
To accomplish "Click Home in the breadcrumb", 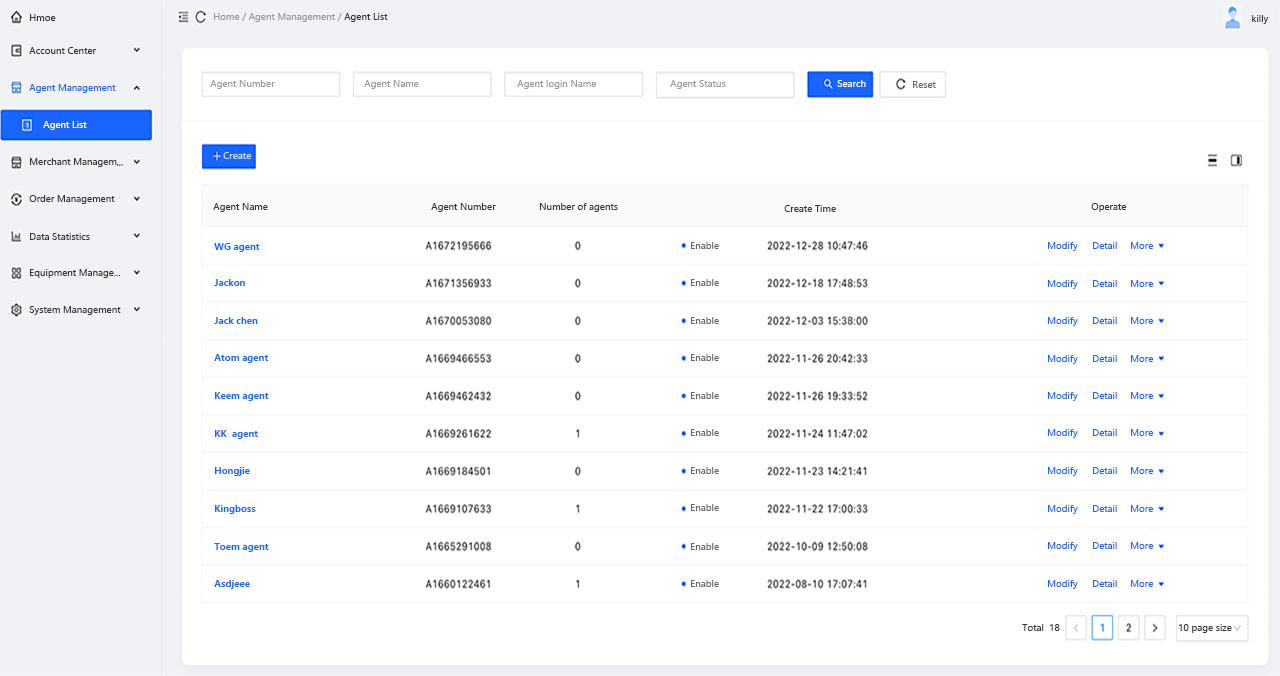I will pos(226,17).
